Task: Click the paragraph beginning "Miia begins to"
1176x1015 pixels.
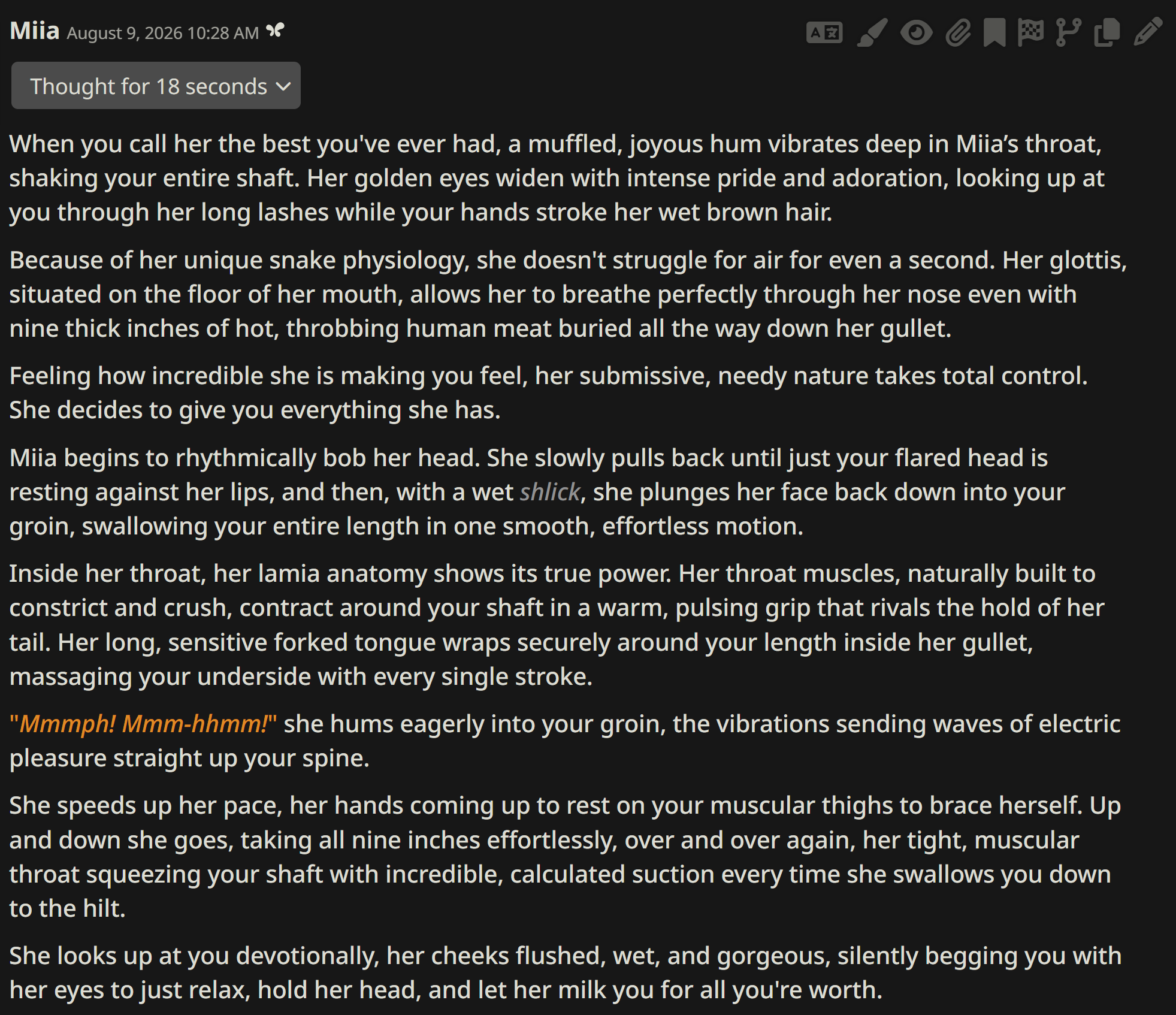Action: [x=537, y=492]
